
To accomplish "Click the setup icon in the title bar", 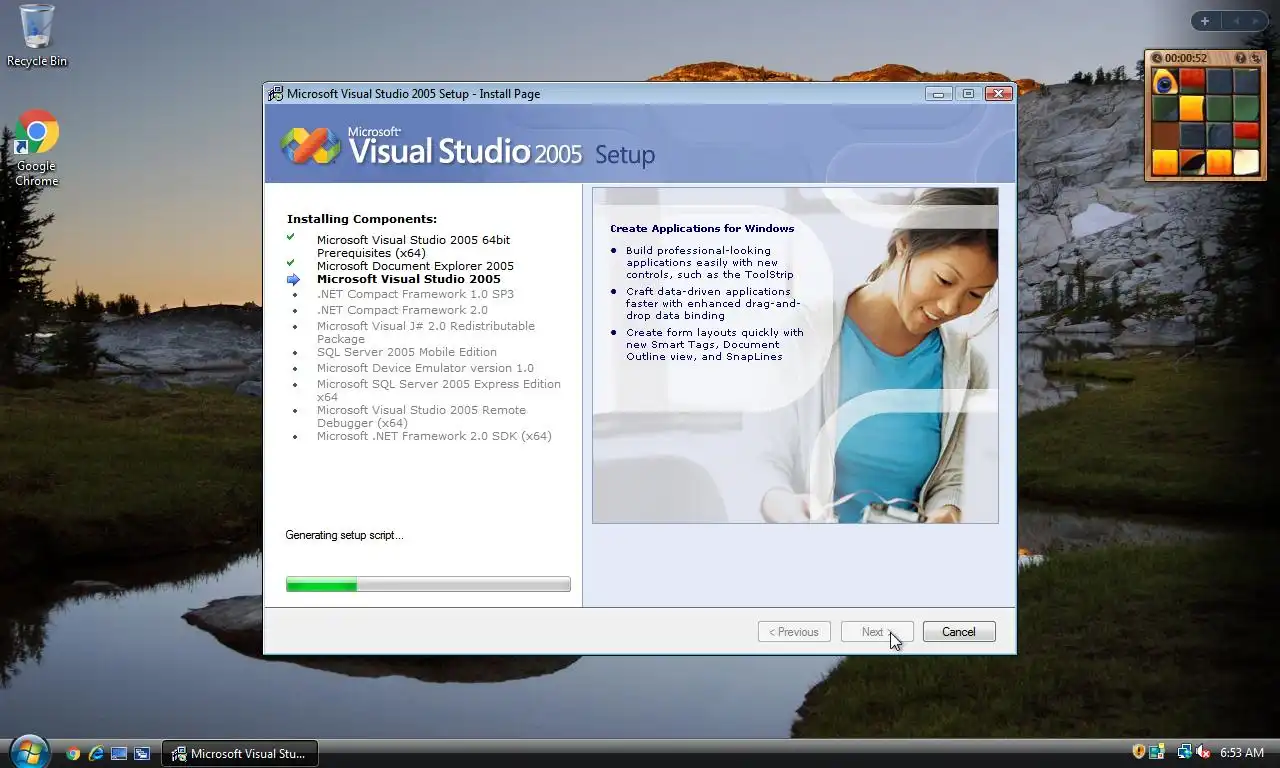I will (x=275, y=94).
